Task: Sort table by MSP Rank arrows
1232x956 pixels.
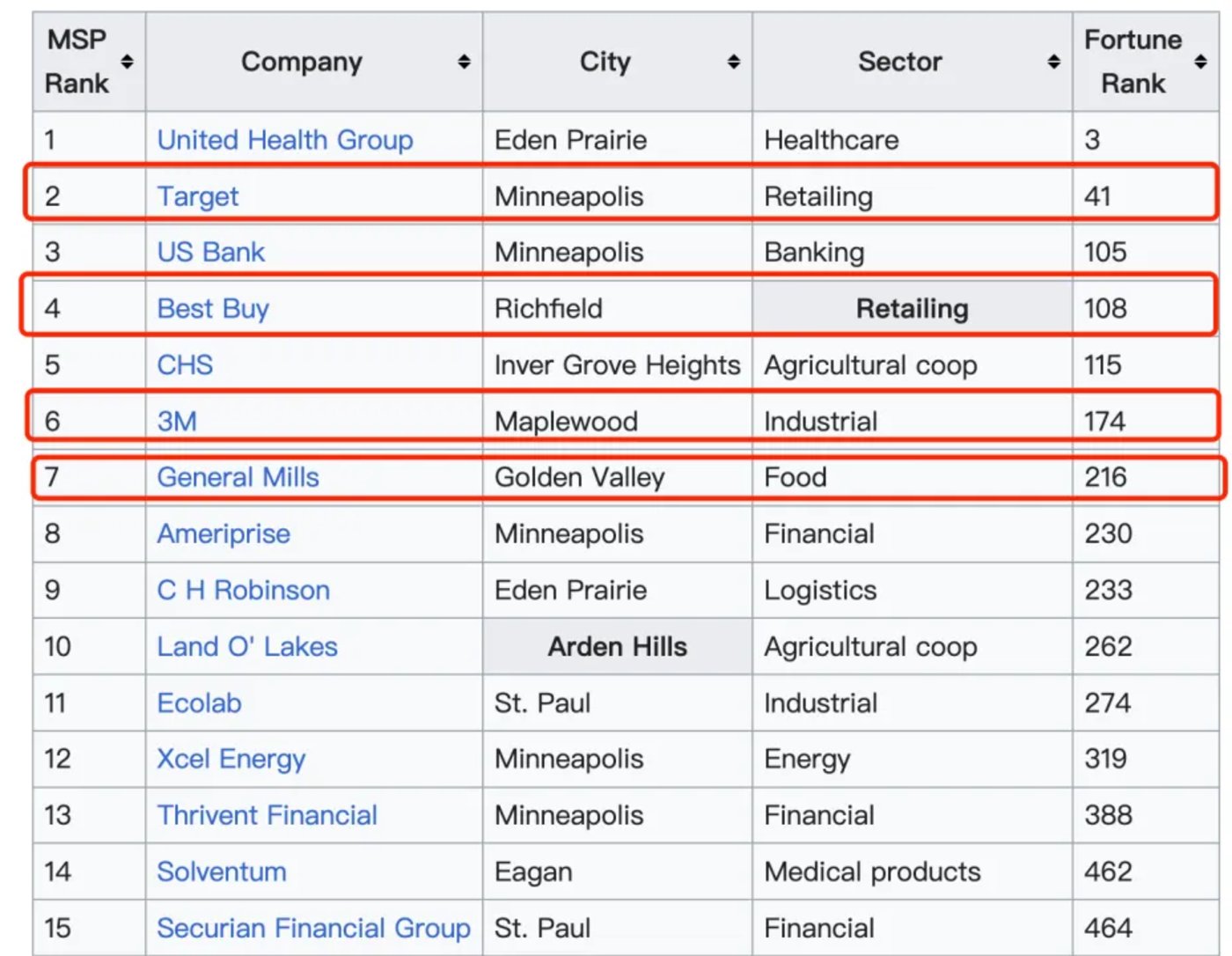Action: [x=128, y=62]
